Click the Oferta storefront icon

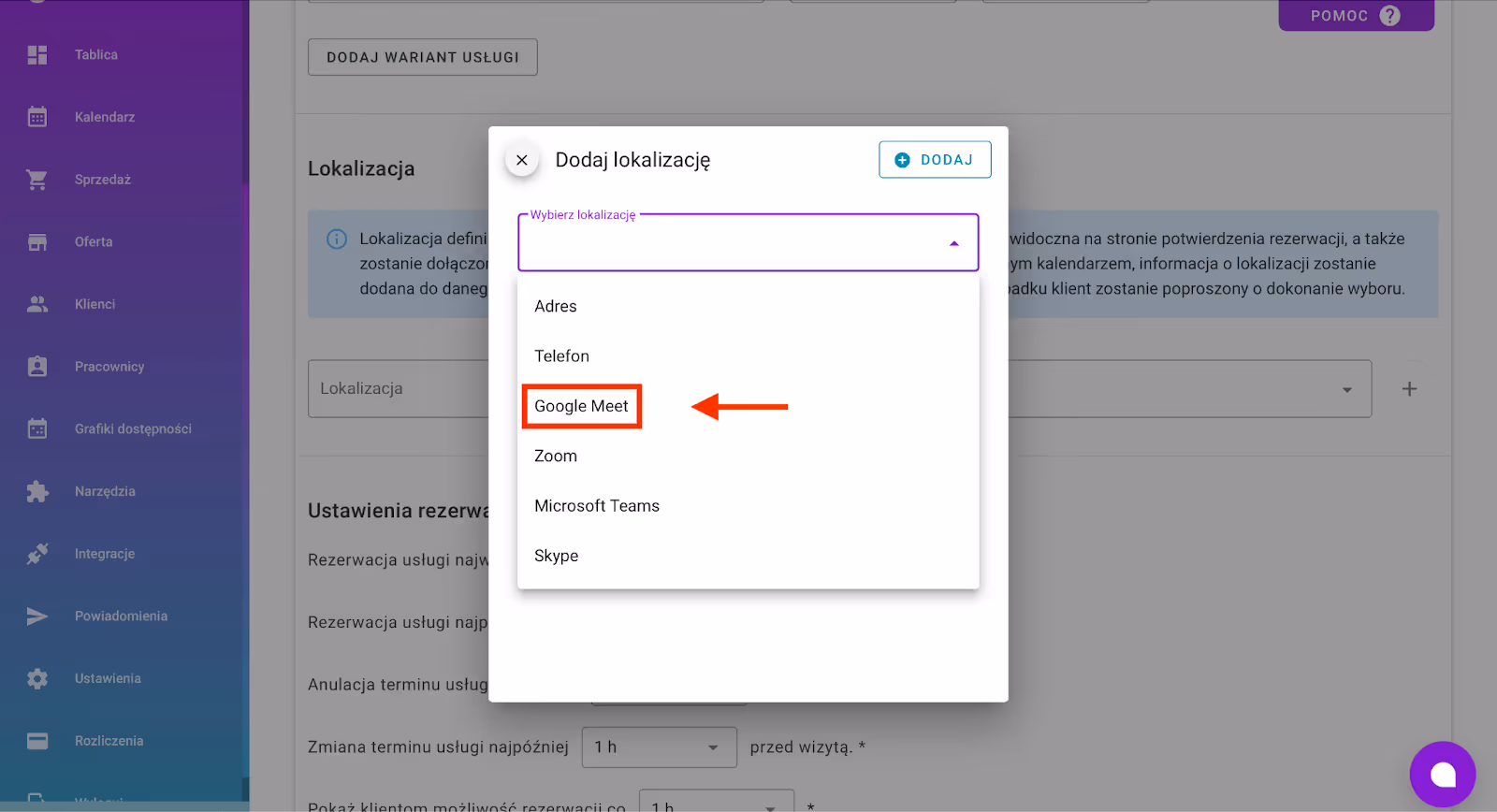point(37,242)
